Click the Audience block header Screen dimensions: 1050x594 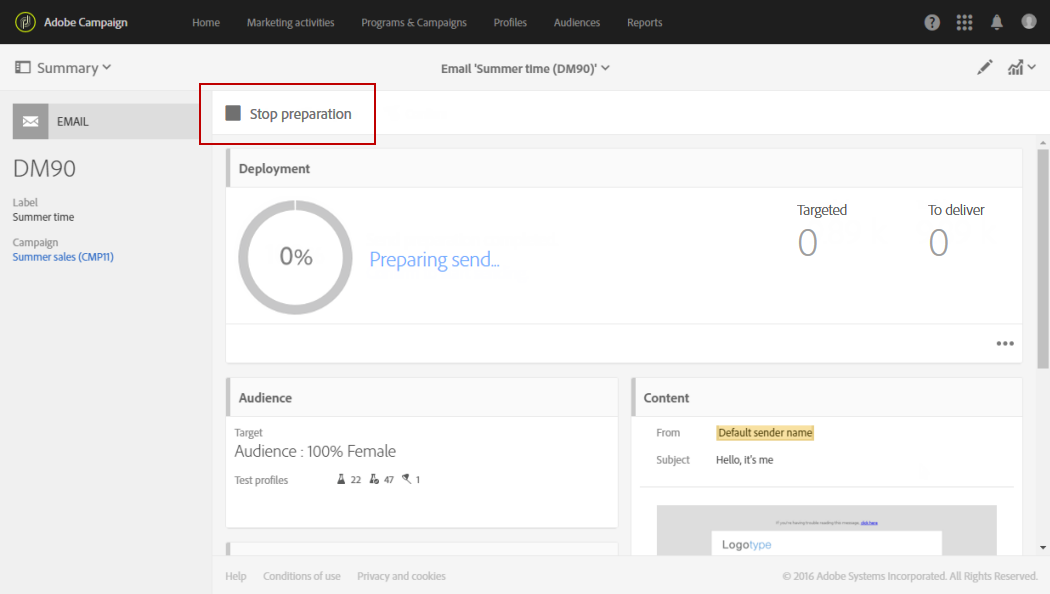click(x=422, y=398)
